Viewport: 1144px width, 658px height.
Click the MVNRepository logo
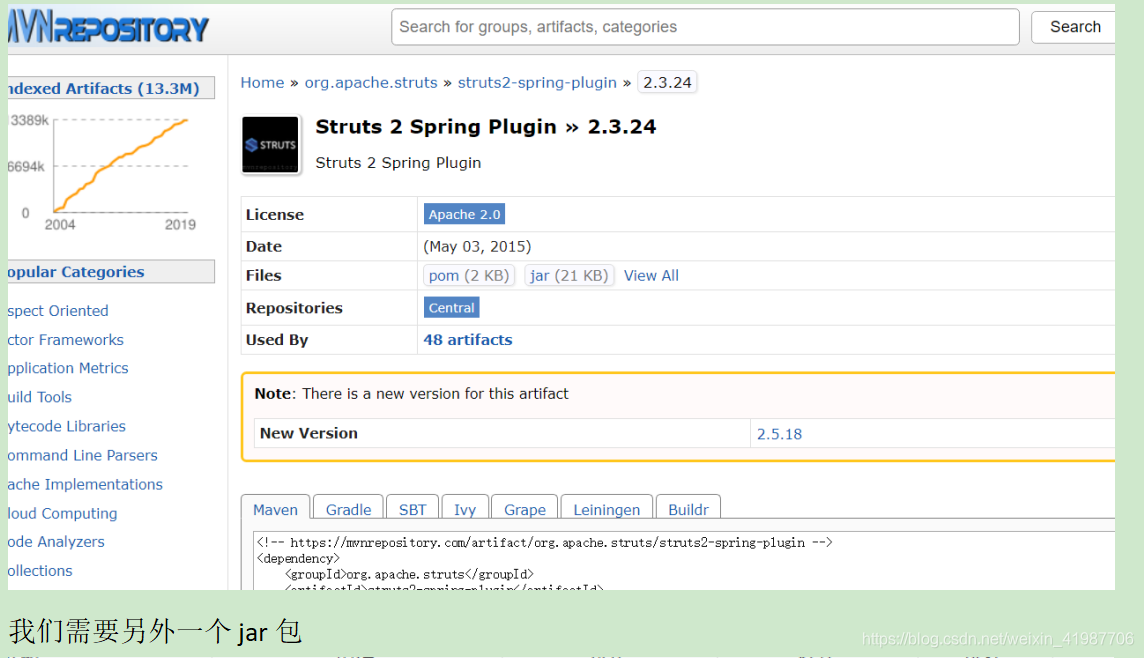click(x=108, y=28)
